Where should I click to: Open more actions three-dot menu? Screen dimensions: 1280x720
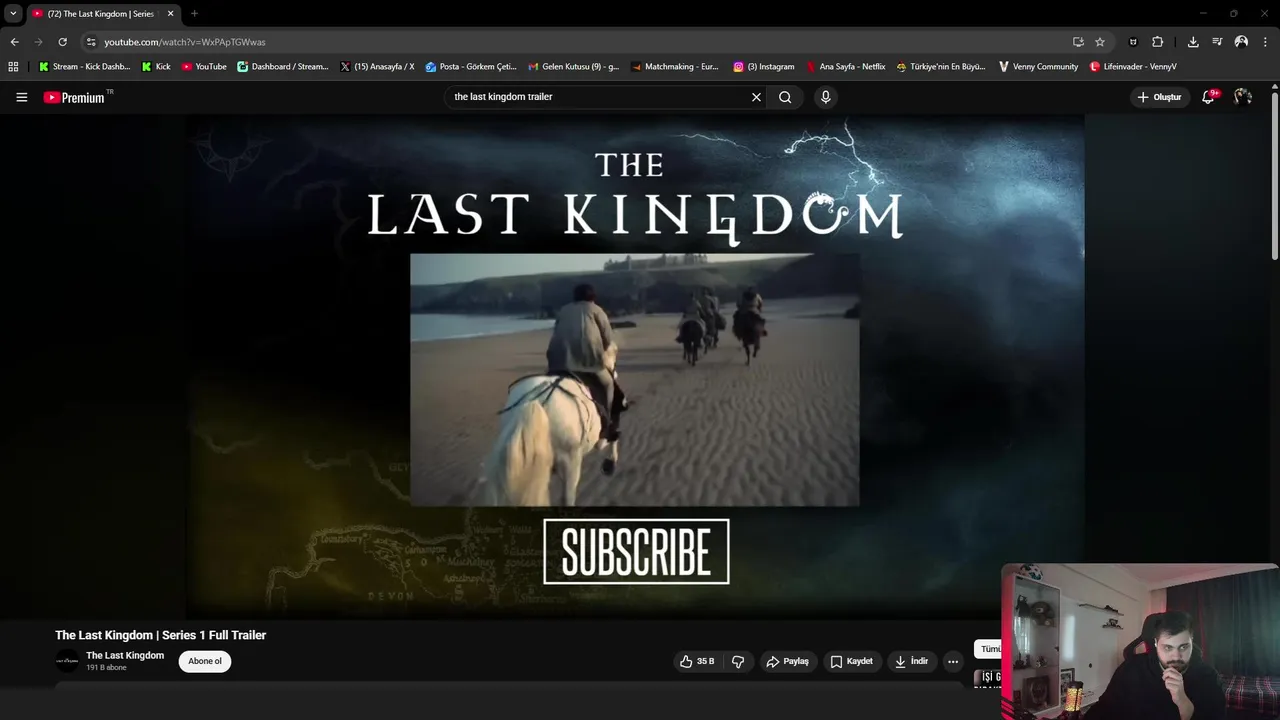click(953, 661)
